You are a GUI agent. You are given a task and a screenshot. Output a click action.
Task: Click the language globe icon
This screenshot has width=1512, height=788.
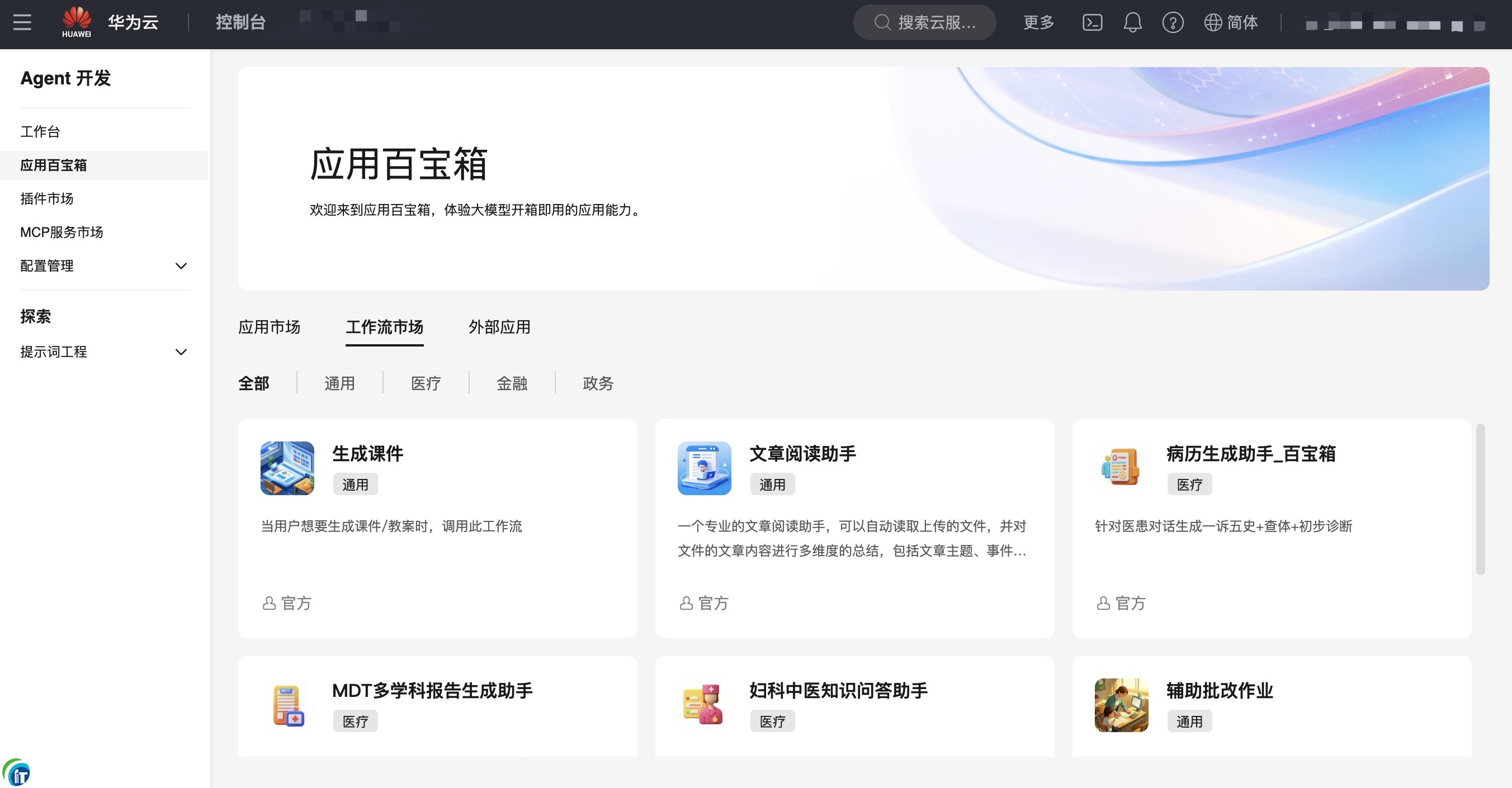[x=1213, y=22]
